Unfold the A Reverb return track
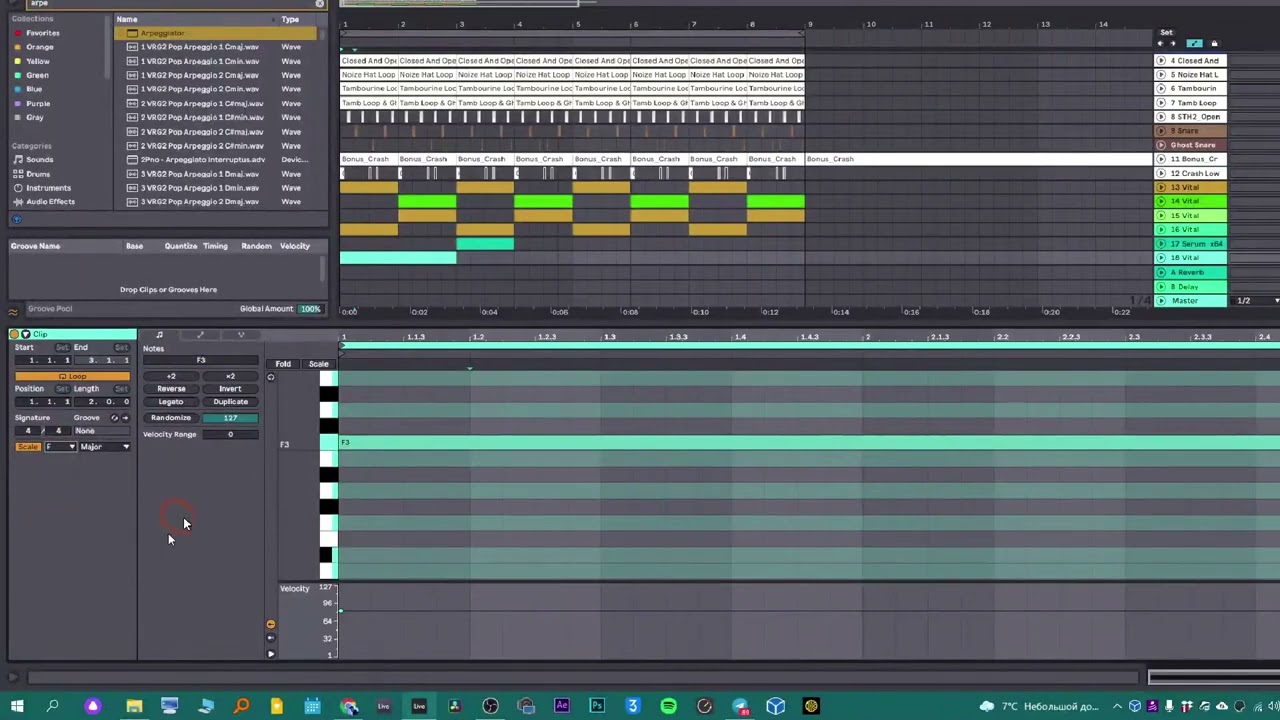The image size is (1280, 720). [x=1161, y=272]
